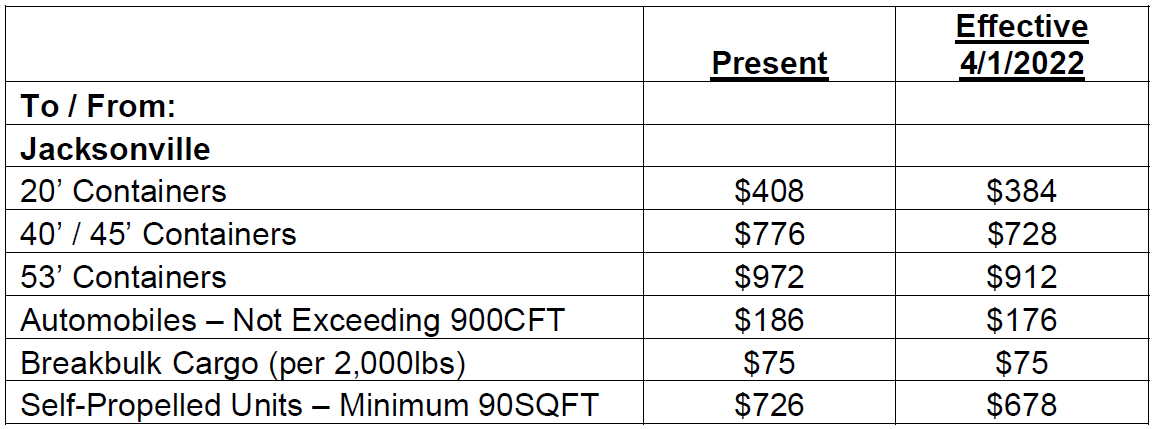This screenshot has height=429, width=1155.
Task: Select the $728 effective rate value
Action: coord(1022,234)
